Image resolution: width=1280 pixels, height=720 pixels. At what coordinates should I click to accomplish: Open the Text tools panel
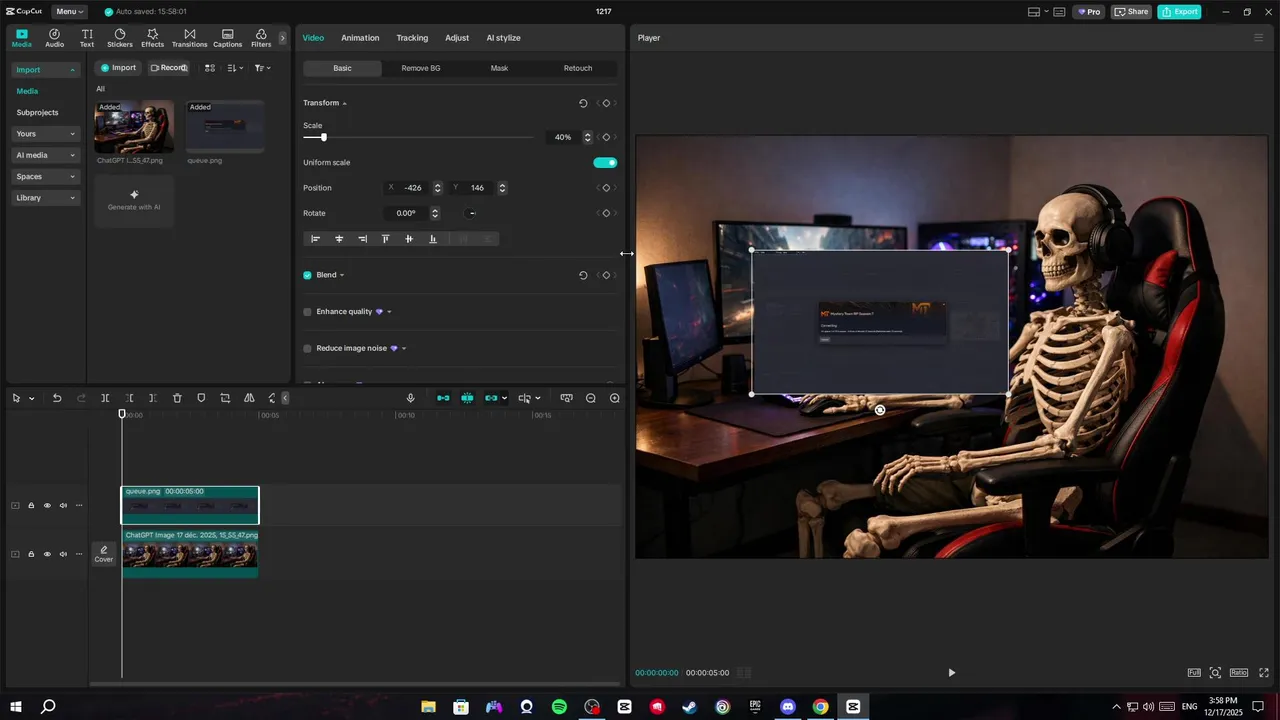[x=87, y=38]
